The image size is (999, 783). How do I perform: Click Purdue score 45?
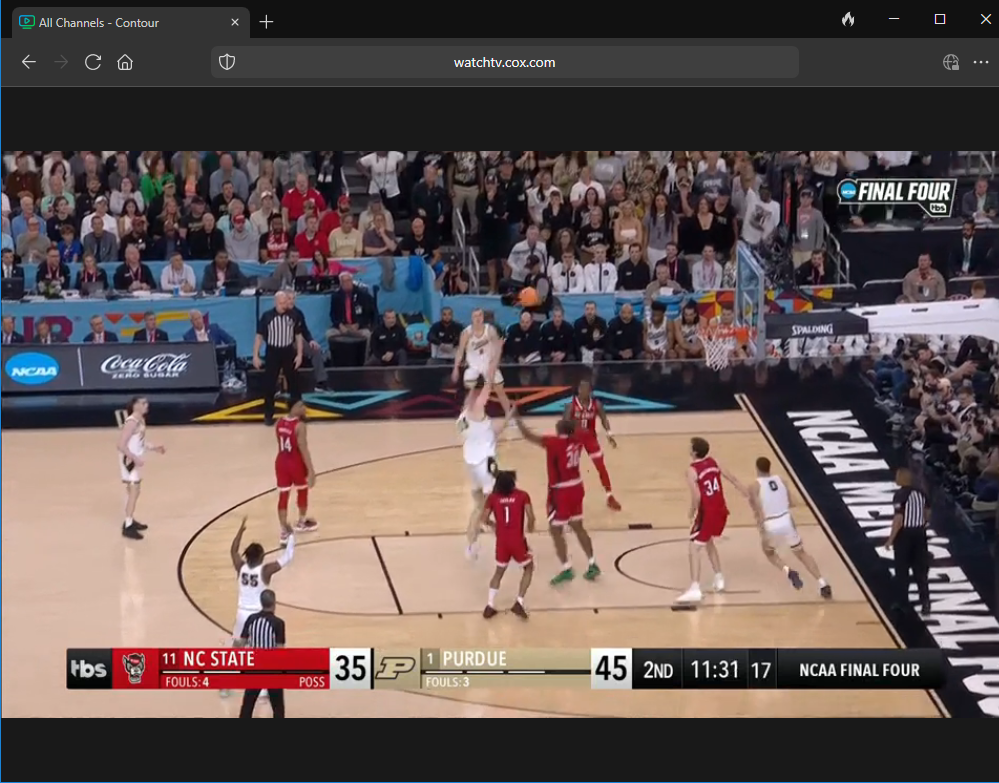coord(612,668)
